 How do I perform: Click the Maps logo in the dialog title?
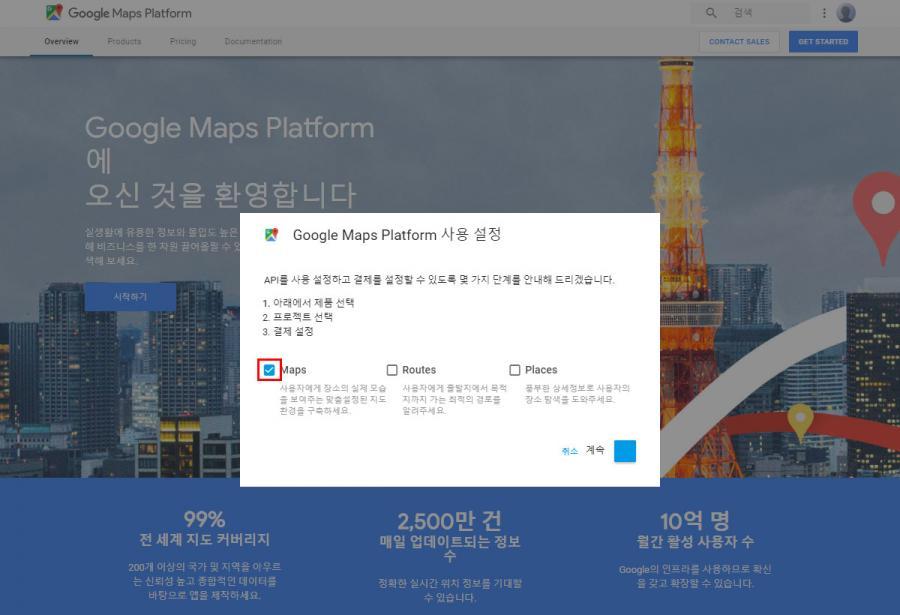click(x=271, y=235)
